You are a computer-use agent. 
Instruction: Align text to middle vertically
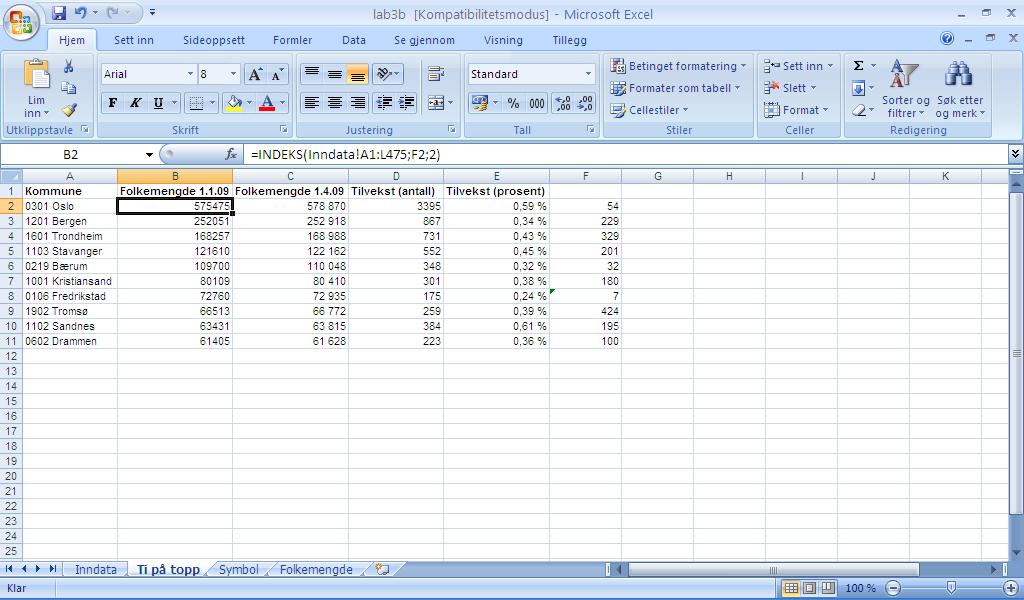335,74
